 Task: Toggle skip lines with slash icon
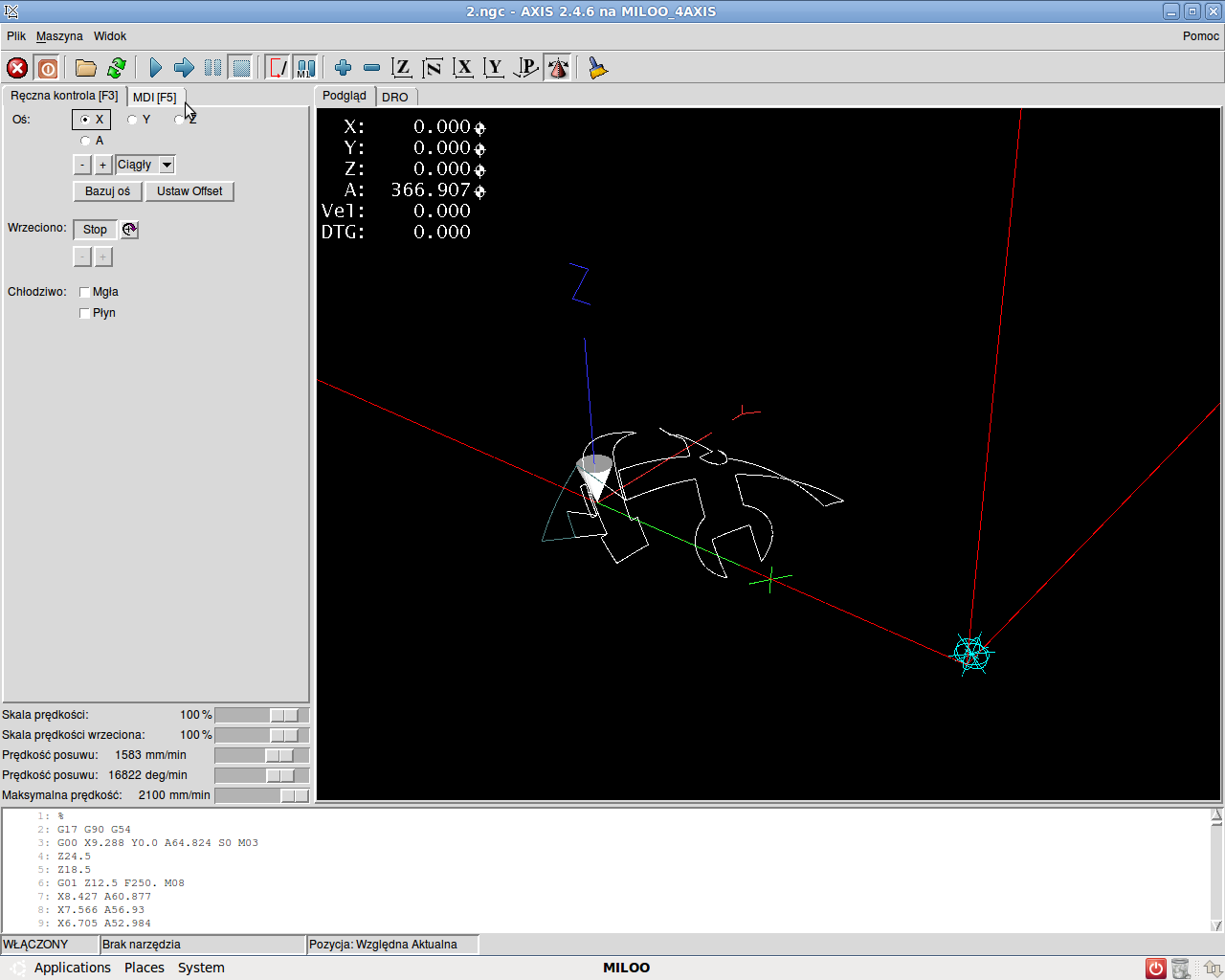click(278, 68)
